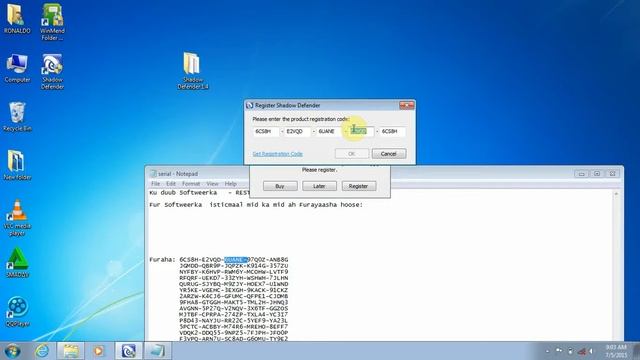Click the Buy button

[x=280, y=186]
